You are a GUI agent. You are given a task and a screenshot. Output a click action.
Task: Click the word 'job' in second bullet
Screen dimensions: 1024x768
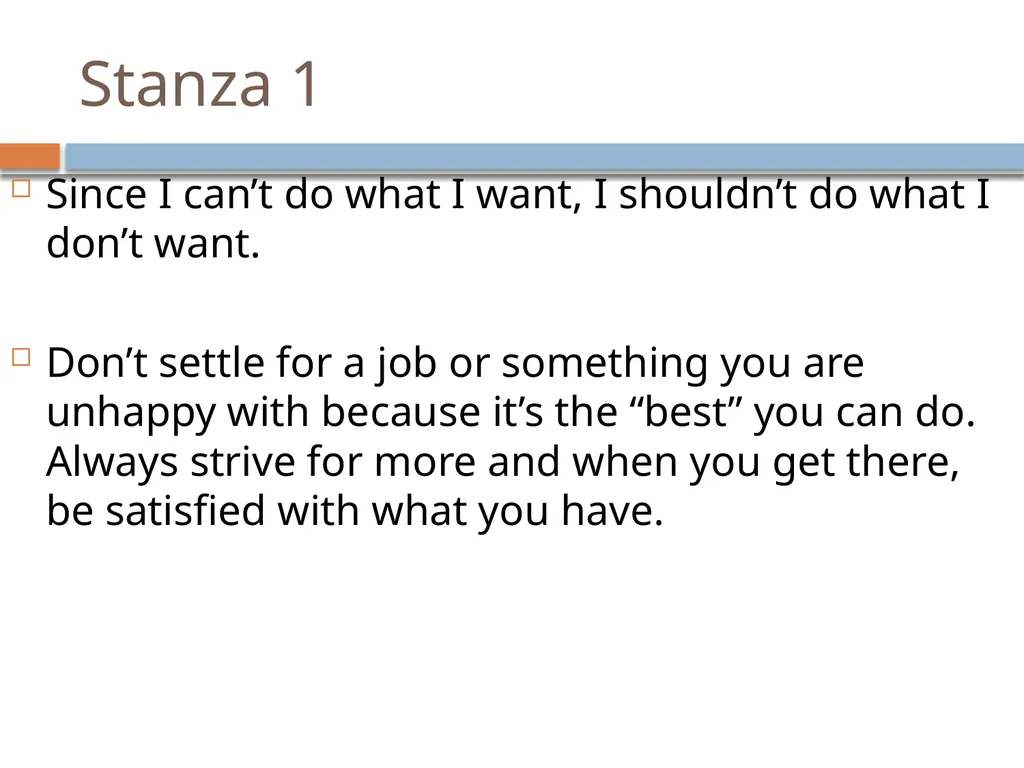pos(406,364)
